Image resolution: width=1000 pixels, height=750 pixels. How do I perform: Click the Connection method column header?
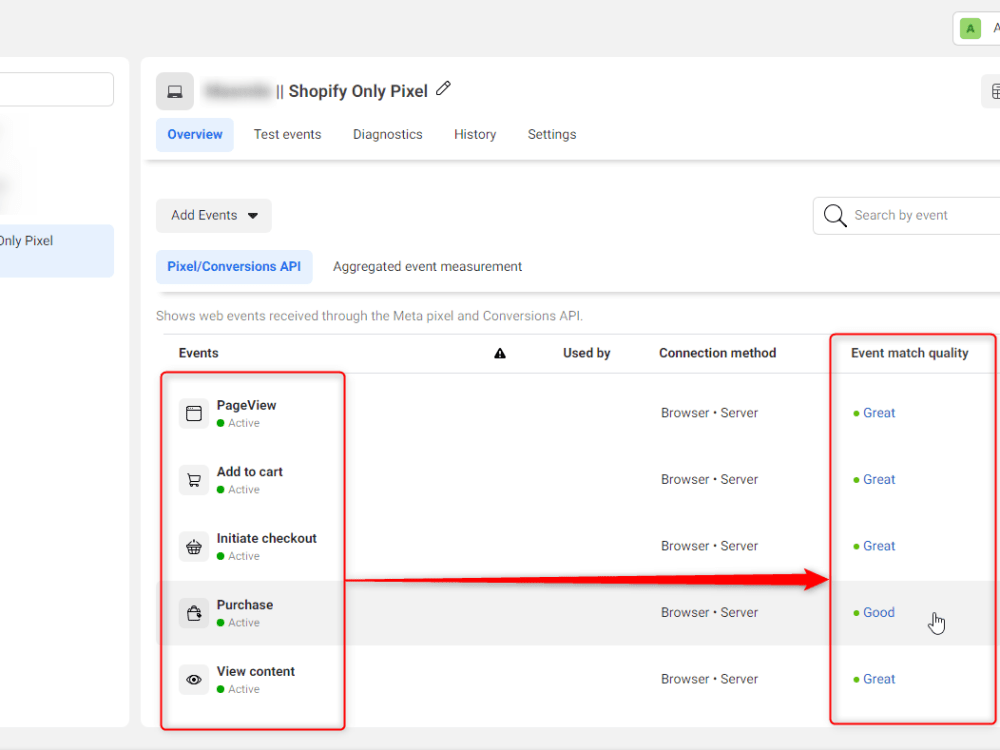tap(717, 353)
